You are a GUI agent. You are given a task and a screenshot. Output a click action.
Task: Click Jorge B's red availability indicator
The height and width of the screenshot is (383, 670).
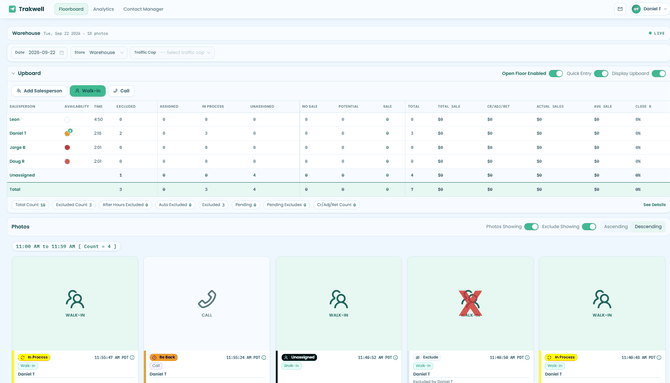pyautogui.click(x=67, y=147)
